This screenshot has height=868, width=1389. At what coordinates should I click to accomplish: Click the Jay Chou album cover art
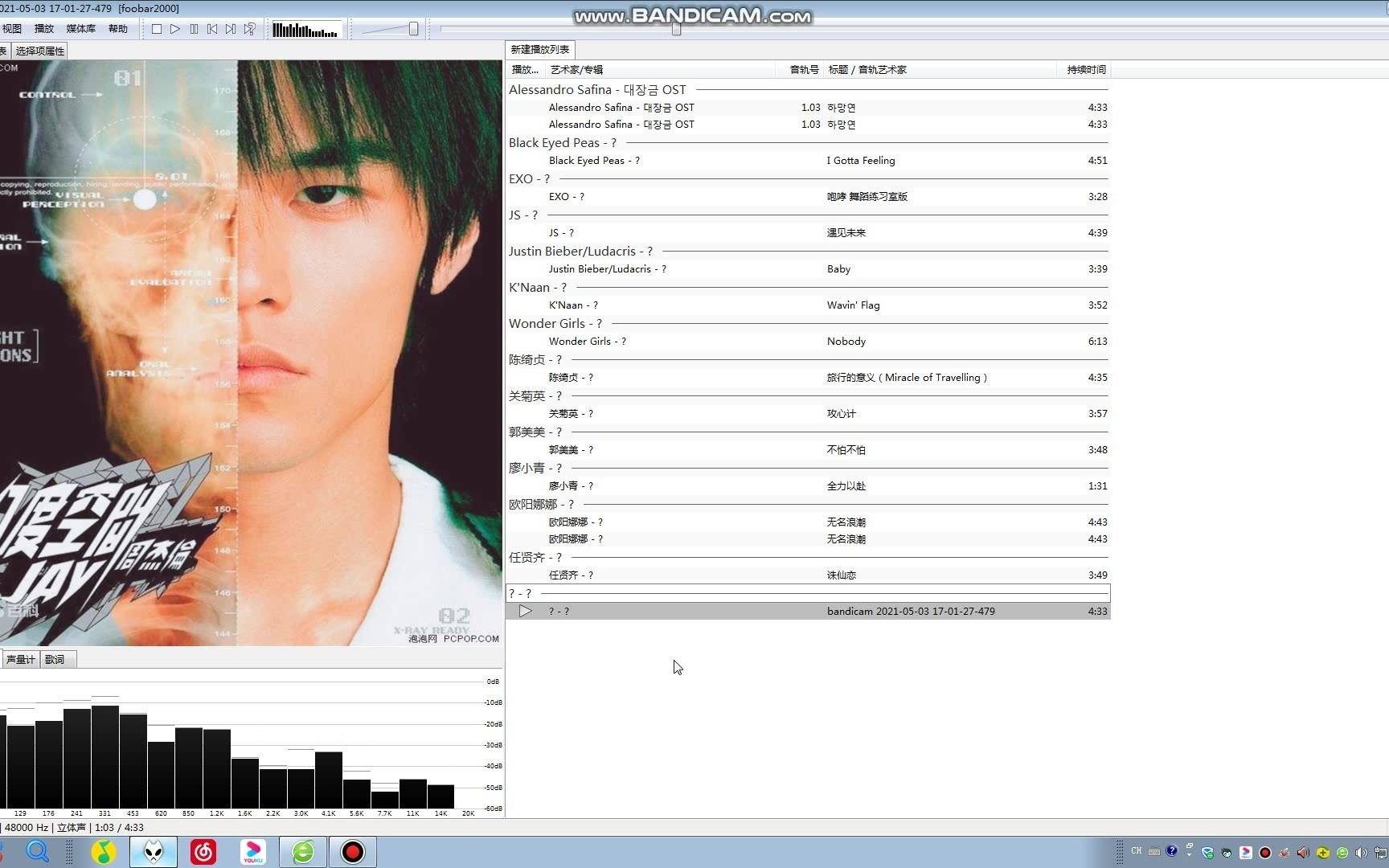click(251, 353)
